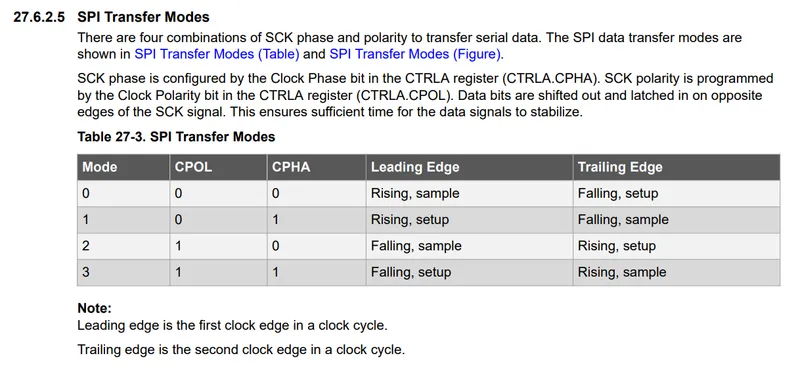Click the Table 27-3 caption text

click(x=176, y=137)
